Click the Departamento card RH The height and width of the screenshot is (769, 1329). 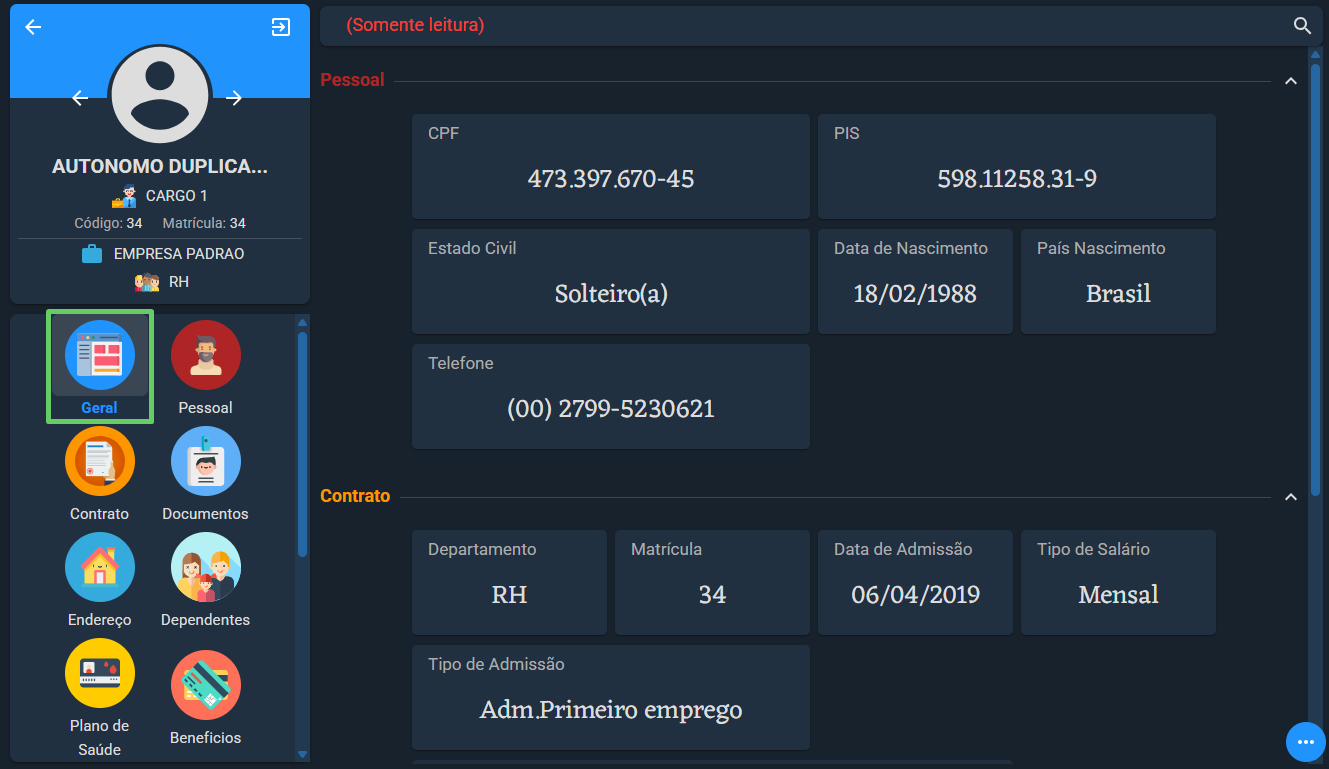pos(509,582)
